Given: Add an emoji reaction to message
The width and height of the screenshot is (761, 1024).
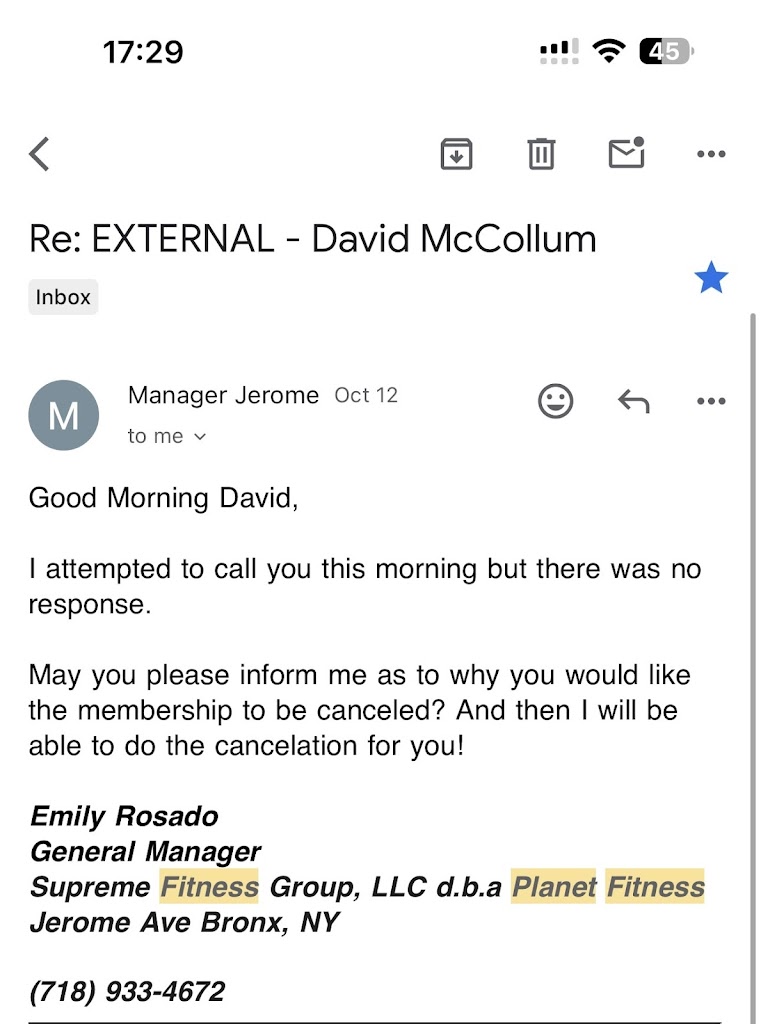Looking at the screenshot, I should (556, 402).
